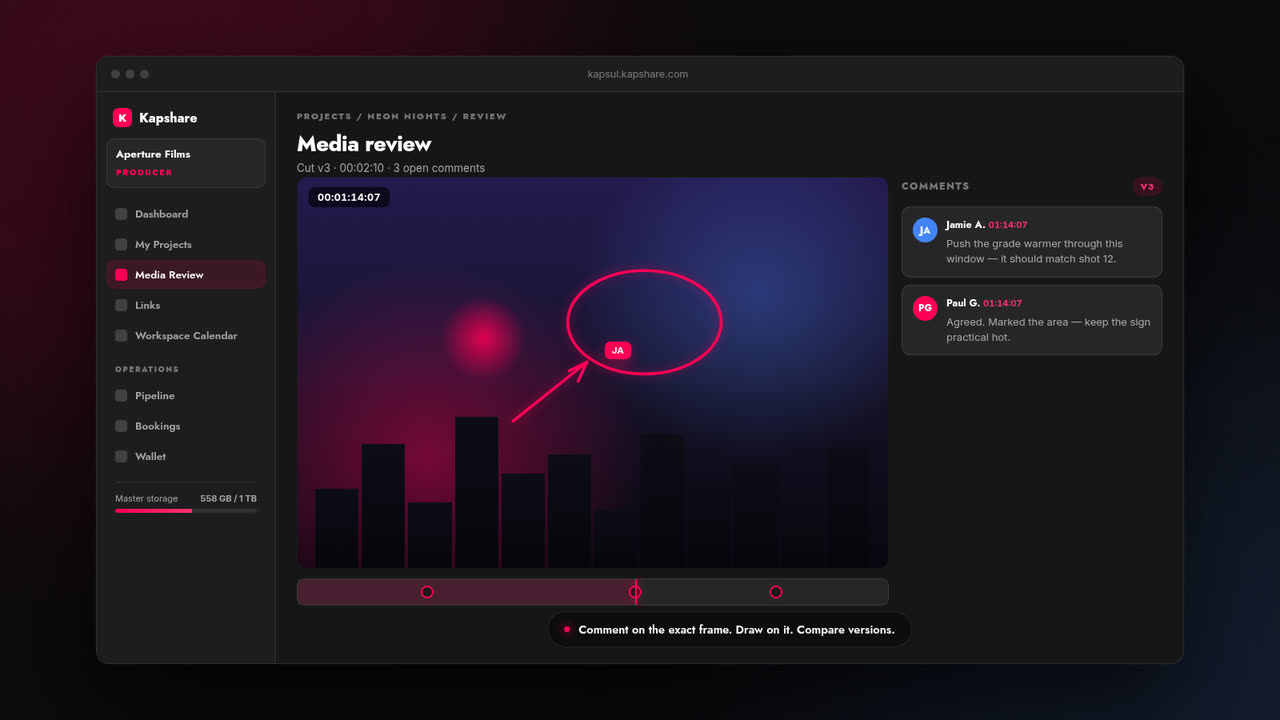
Task: Click the My Projects sidebar icon
Action: click(121, 244)
